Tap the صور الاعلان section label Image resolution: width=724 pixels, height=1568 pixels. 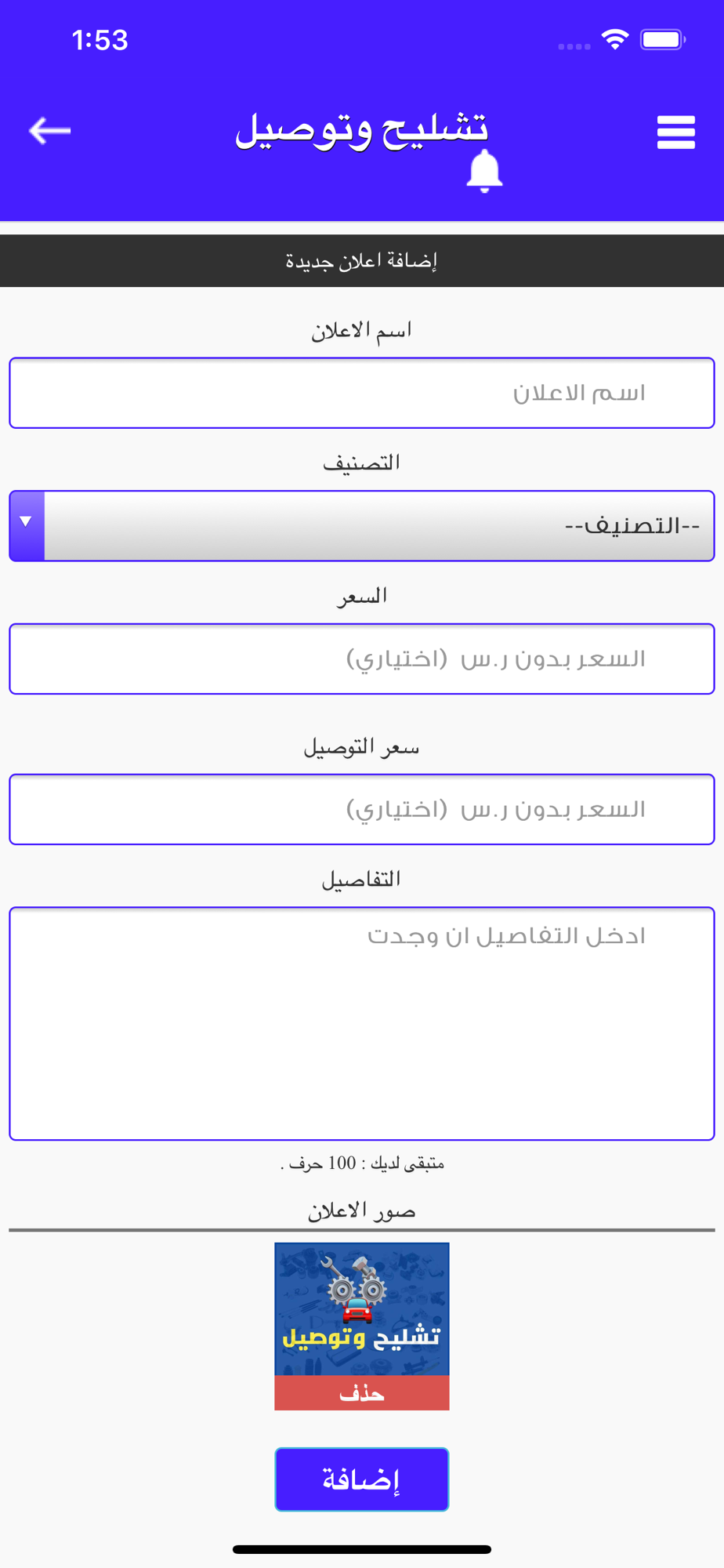[361, 1211]
